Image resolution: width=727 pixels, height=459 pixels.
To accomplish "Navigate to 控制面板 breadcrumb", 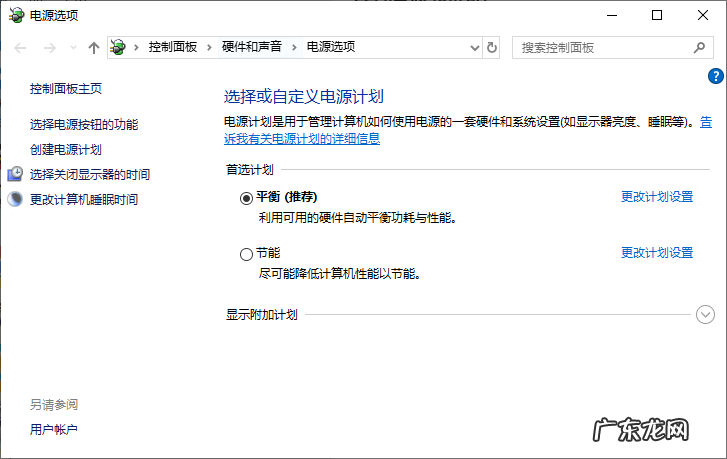I will pyautogui.click(x=172, y=47).
